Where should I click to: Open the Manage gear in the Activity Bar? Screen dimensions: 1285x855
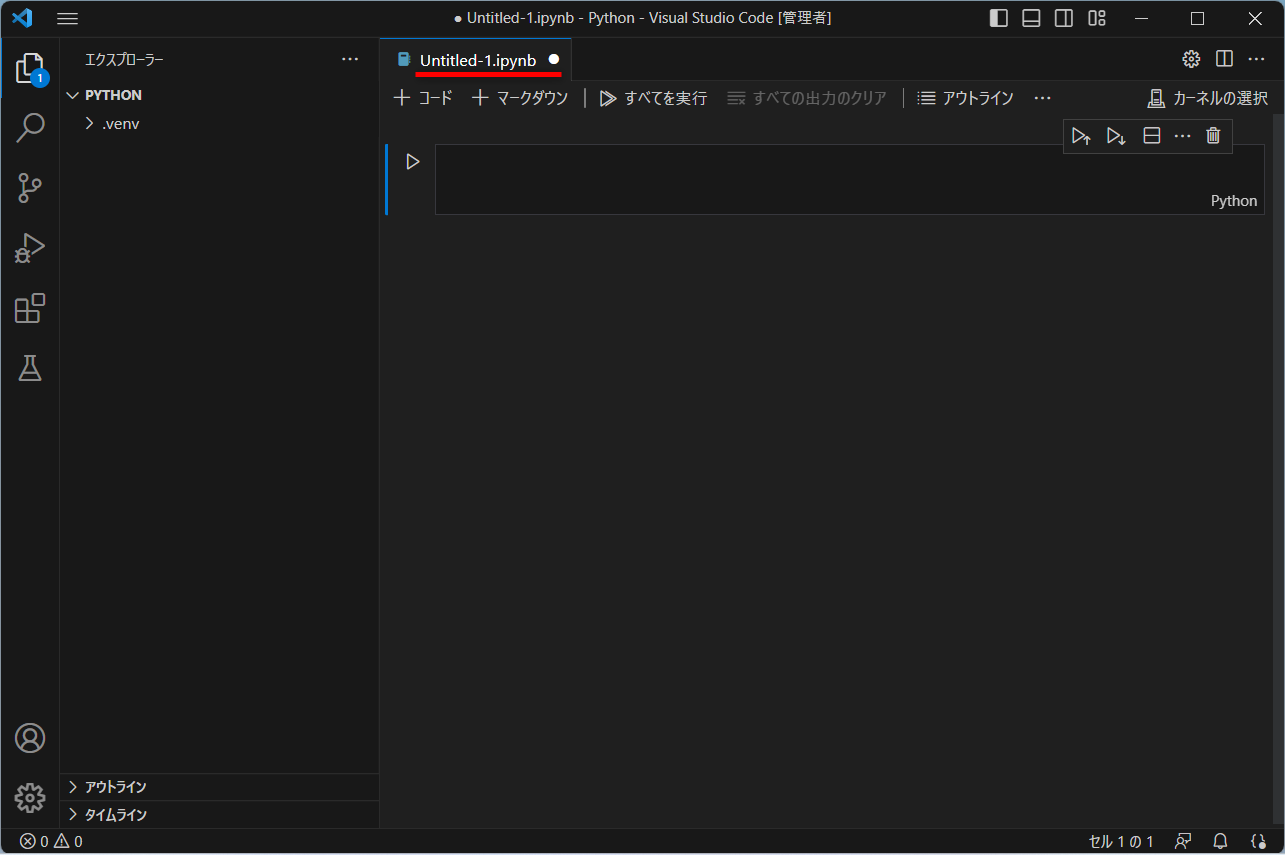pyautogui.click(x=30, y=797)
